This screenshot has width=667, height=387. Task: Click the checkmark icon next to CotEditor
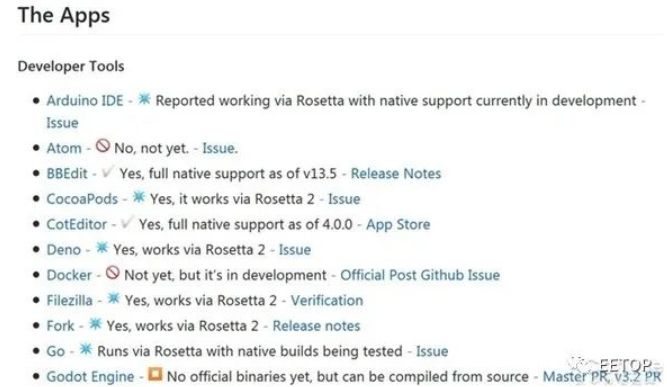127,222
